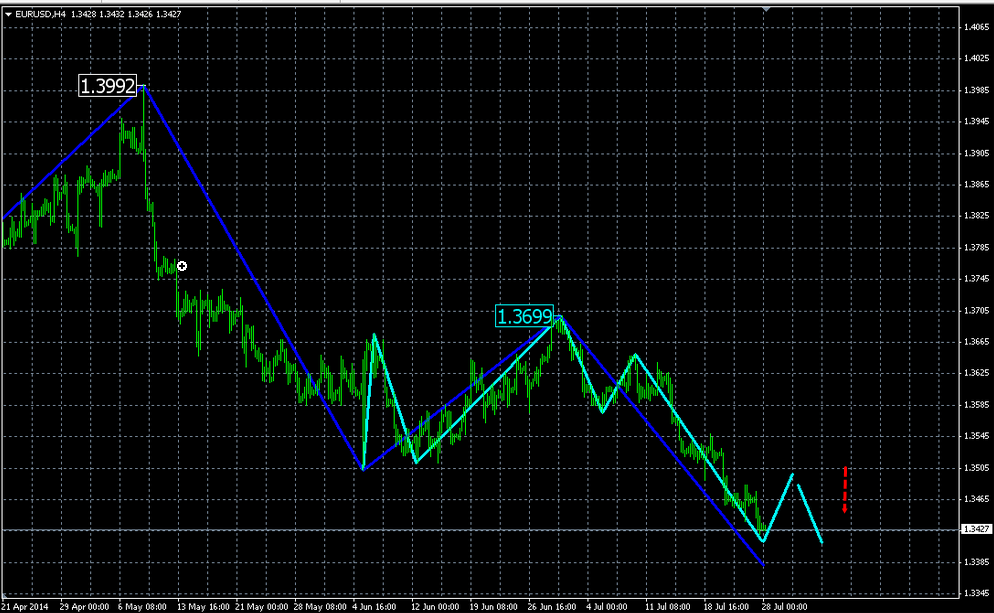Viewport: 994px width, 613px height.
Task: Click the 28 May 08:00 time label
Action: point(320,607)
